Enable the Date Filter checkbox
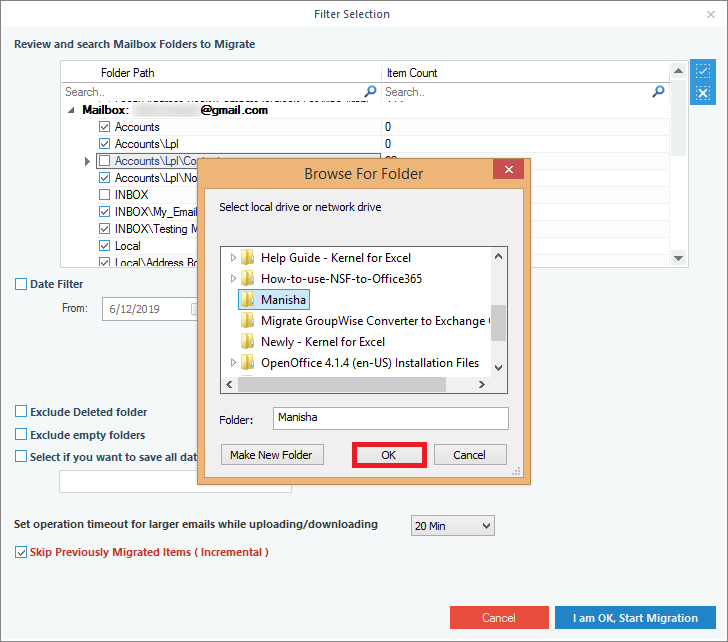The height and width of the screenshot is (642, 728). click(21, 284)
